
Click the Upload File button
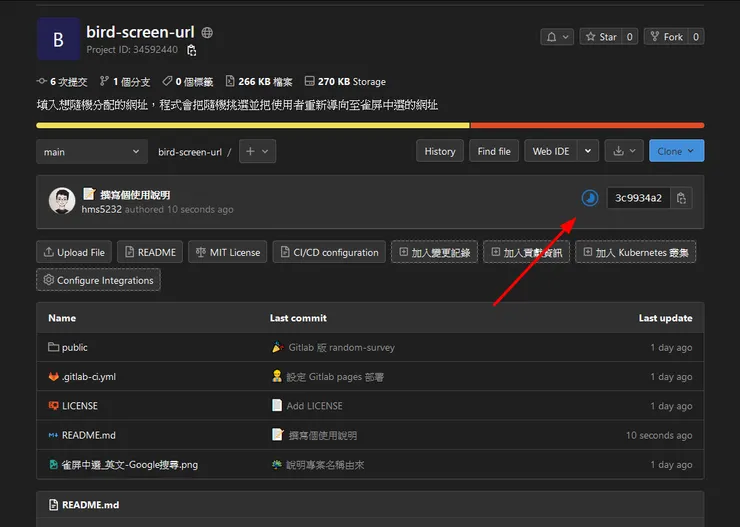[x=74, y=252]
